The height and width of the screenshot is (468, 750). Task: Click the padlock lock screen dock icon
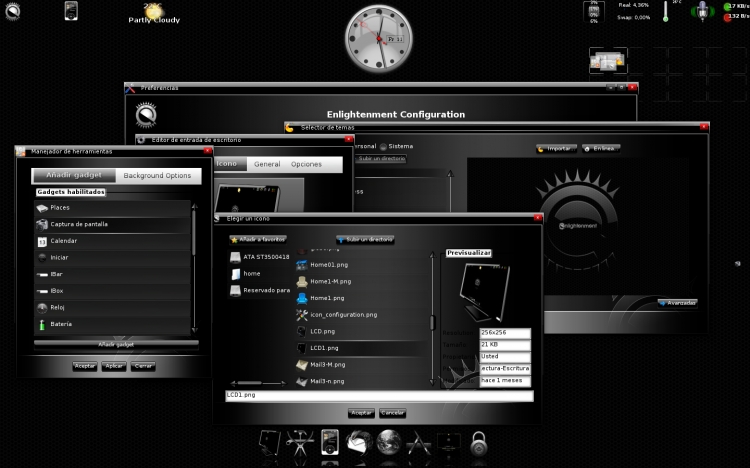click(x=478, y=444)
